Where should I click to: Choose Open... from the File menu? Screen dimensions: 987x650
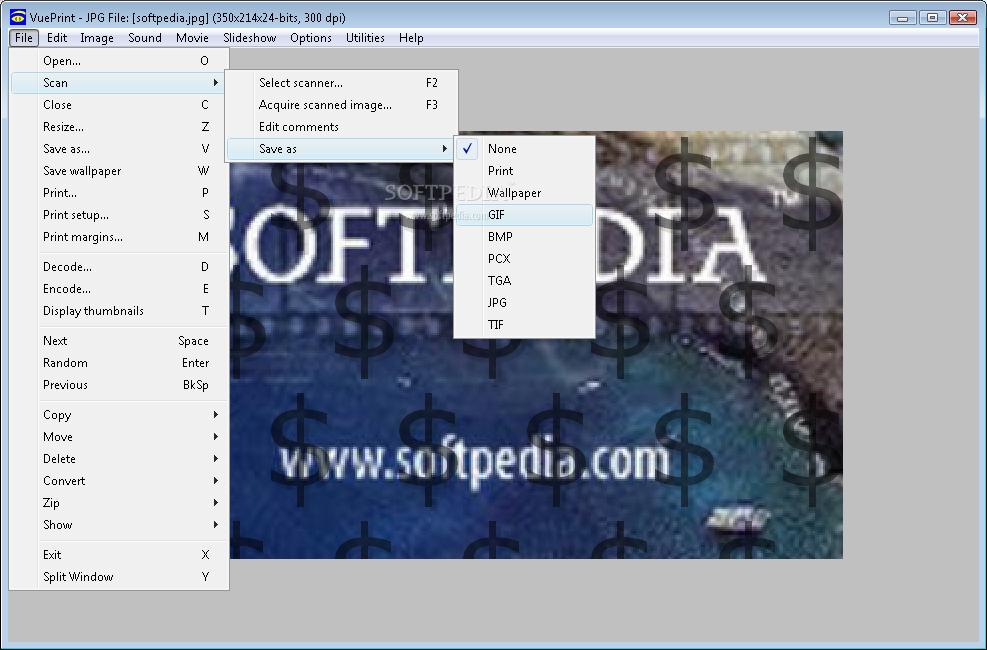119,61
